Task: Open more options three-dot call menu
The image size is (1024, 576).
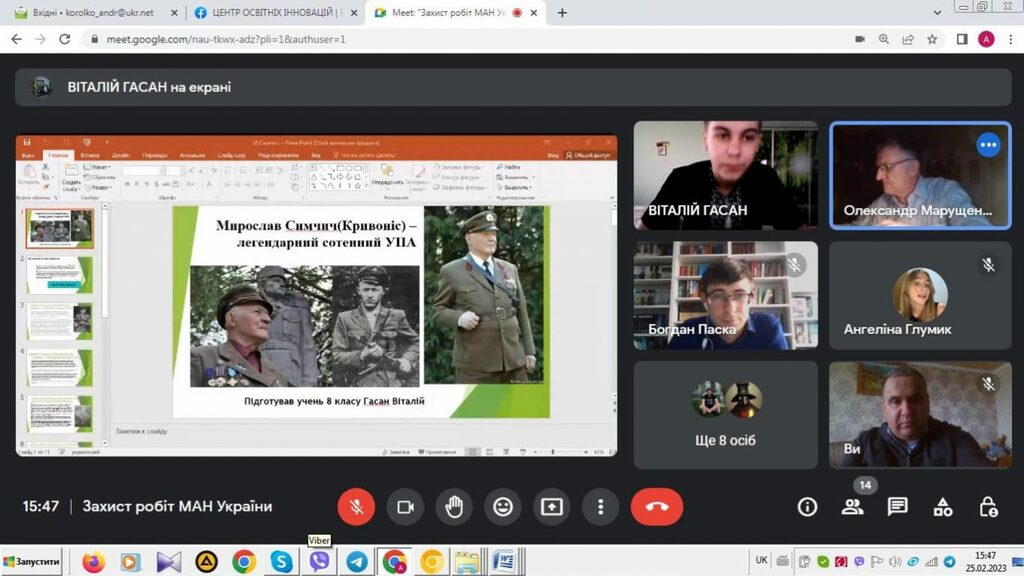Action: (x=600, y=507)
